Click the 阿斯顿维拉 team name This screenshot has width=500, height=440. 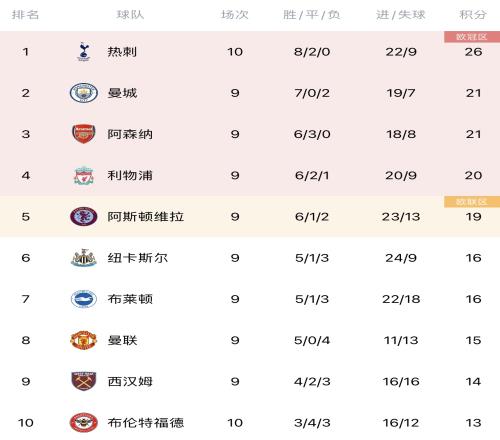tap(146, 217)
